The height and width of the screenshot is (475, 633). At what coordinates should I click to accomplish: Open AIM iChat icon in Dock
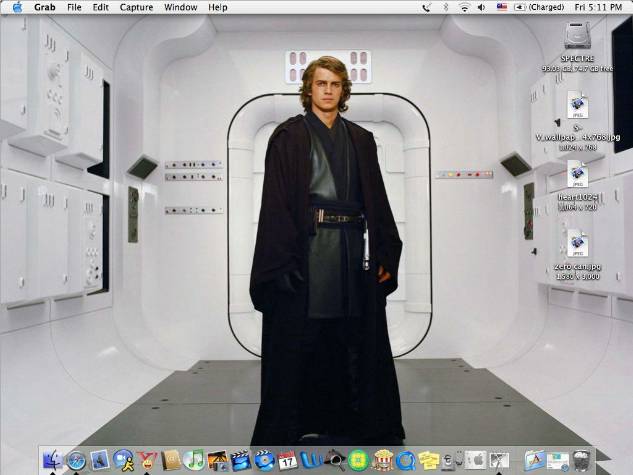click(123, 460)
